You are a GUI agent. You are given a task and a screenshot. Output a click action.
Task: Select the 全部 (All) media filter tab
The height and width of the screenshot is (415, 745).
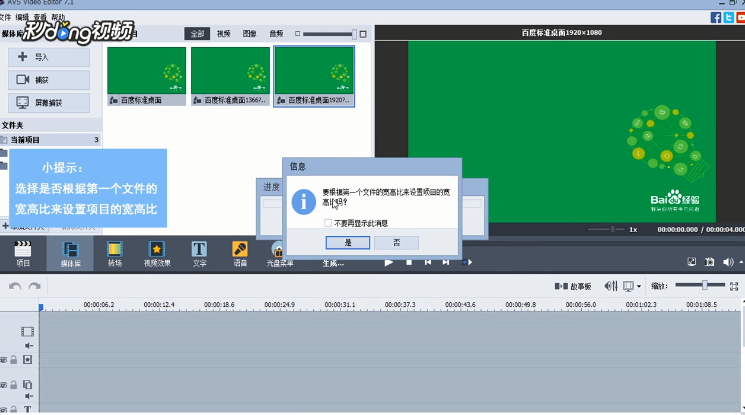(197, 34)
